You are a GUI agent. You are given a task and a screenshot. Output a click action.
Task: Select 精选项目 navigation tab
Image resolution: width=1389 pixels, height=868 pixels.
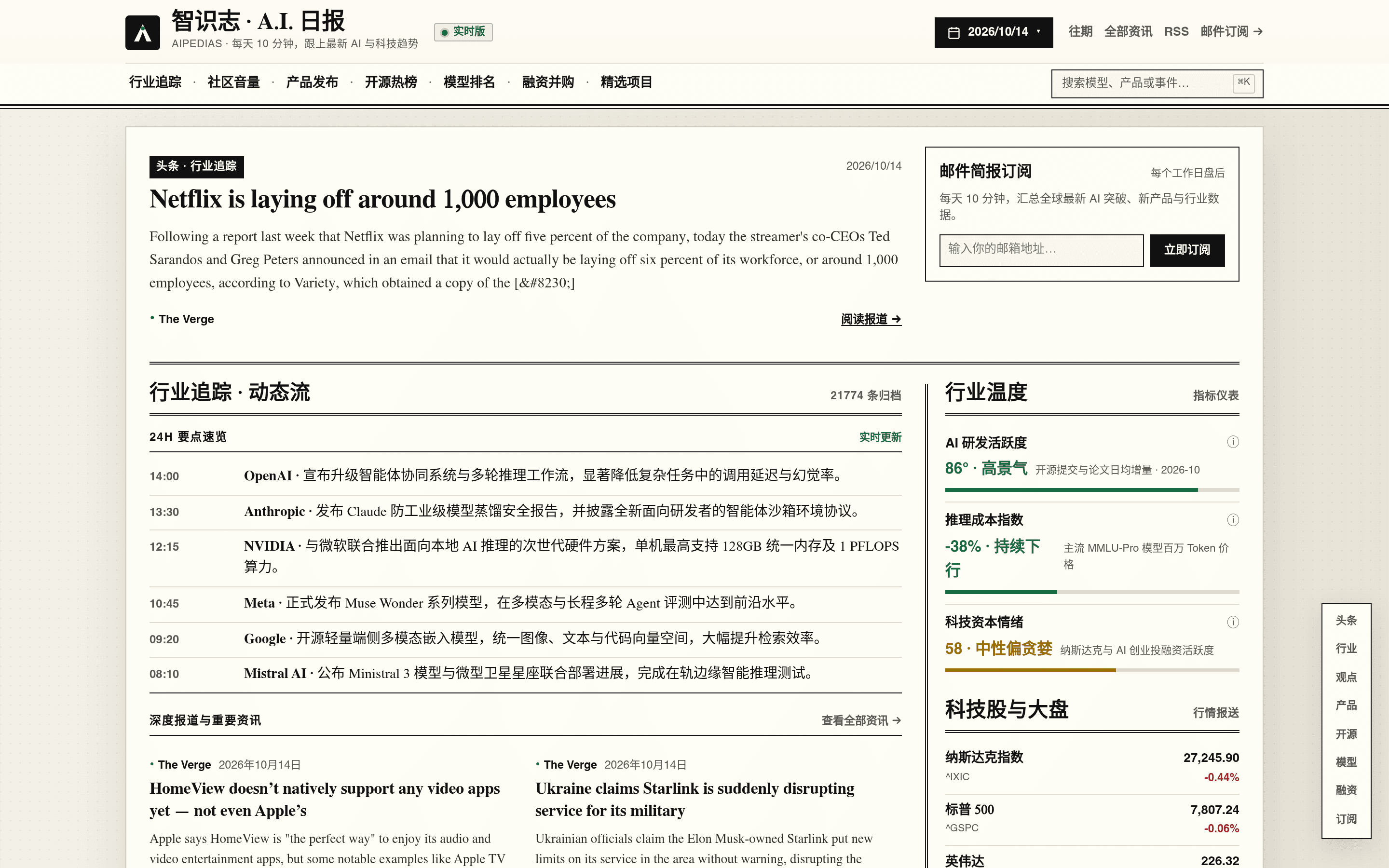(626, 82)
